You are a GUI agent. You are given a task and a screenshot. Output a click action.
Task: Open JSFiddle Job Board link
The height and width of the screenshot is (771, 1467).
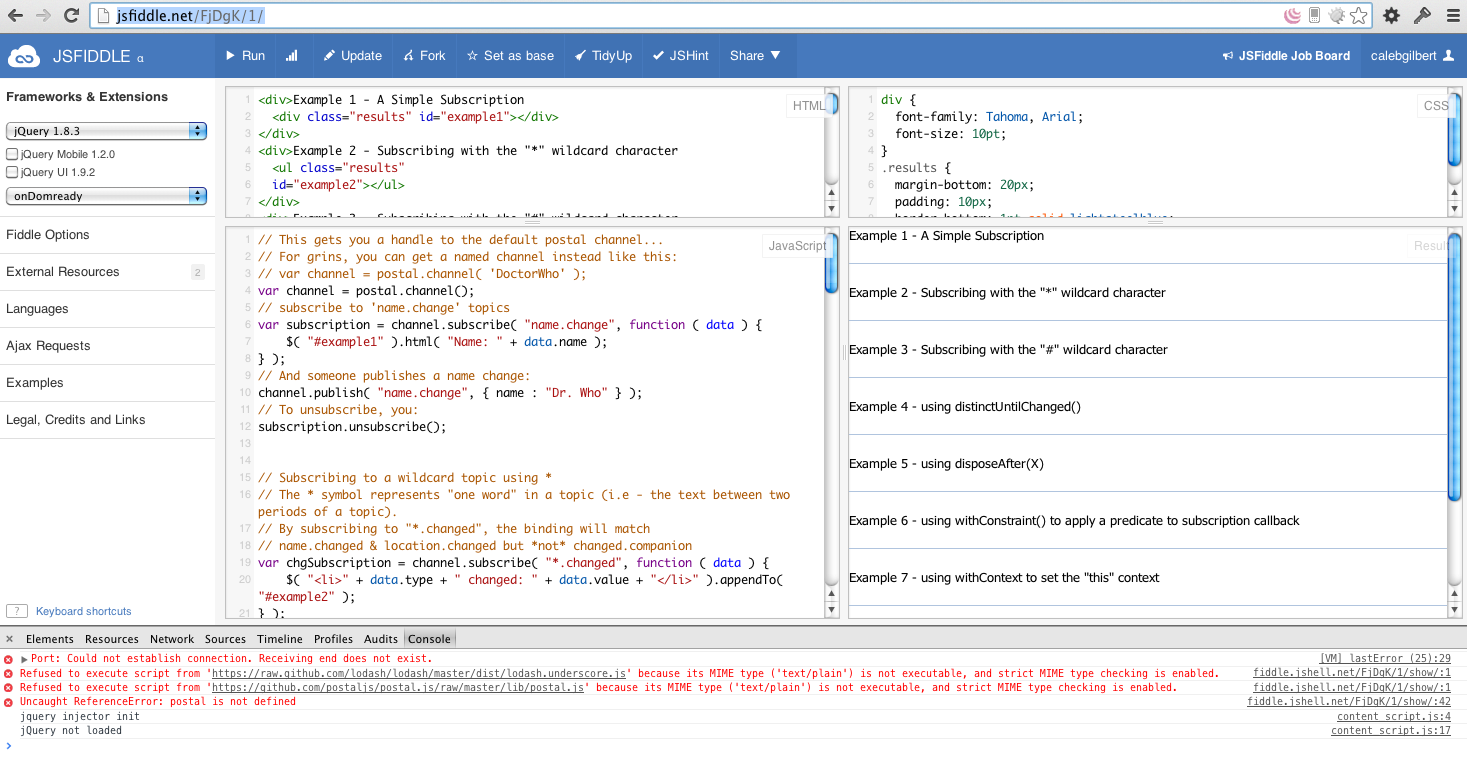pyautogui.click(x=1286, y=56)
